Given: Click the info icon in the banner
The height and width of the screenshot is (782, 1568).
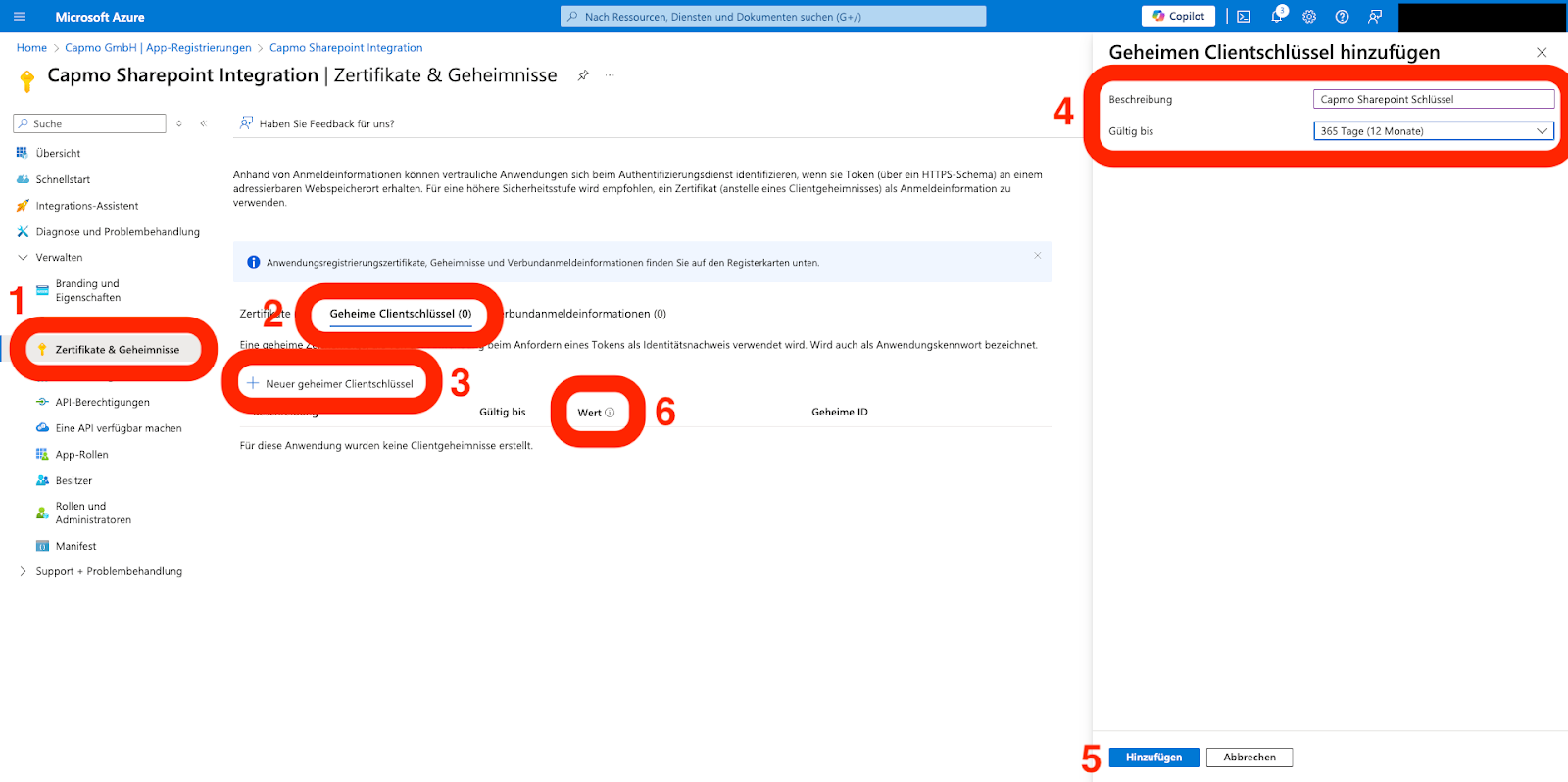Looking at the screenshot, I should [254, 263].
